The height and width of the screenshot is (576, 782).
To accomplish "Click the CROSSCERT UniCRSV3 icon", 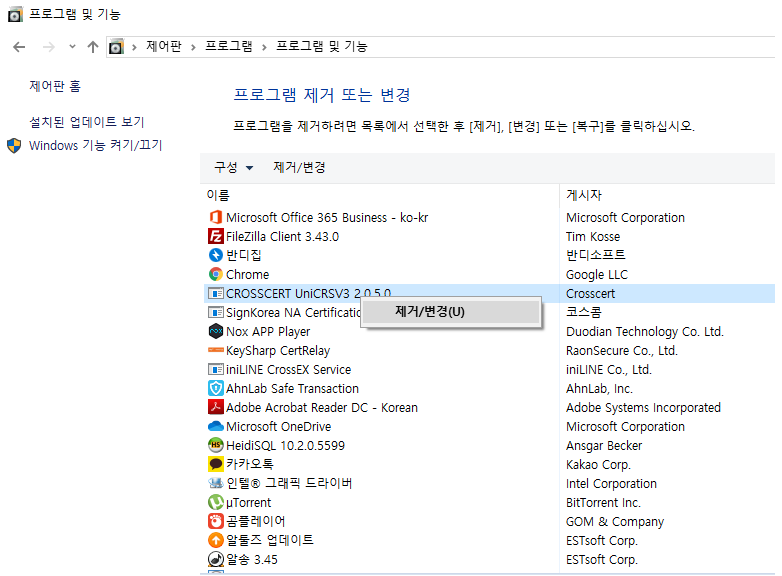I will click(x=215, y=293).
